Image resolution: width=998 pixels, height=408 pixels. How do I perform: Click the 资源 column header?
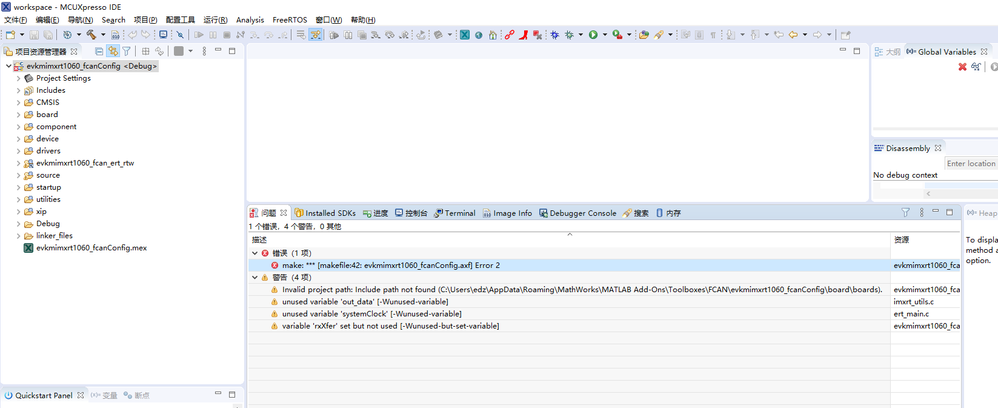point(925,241)
